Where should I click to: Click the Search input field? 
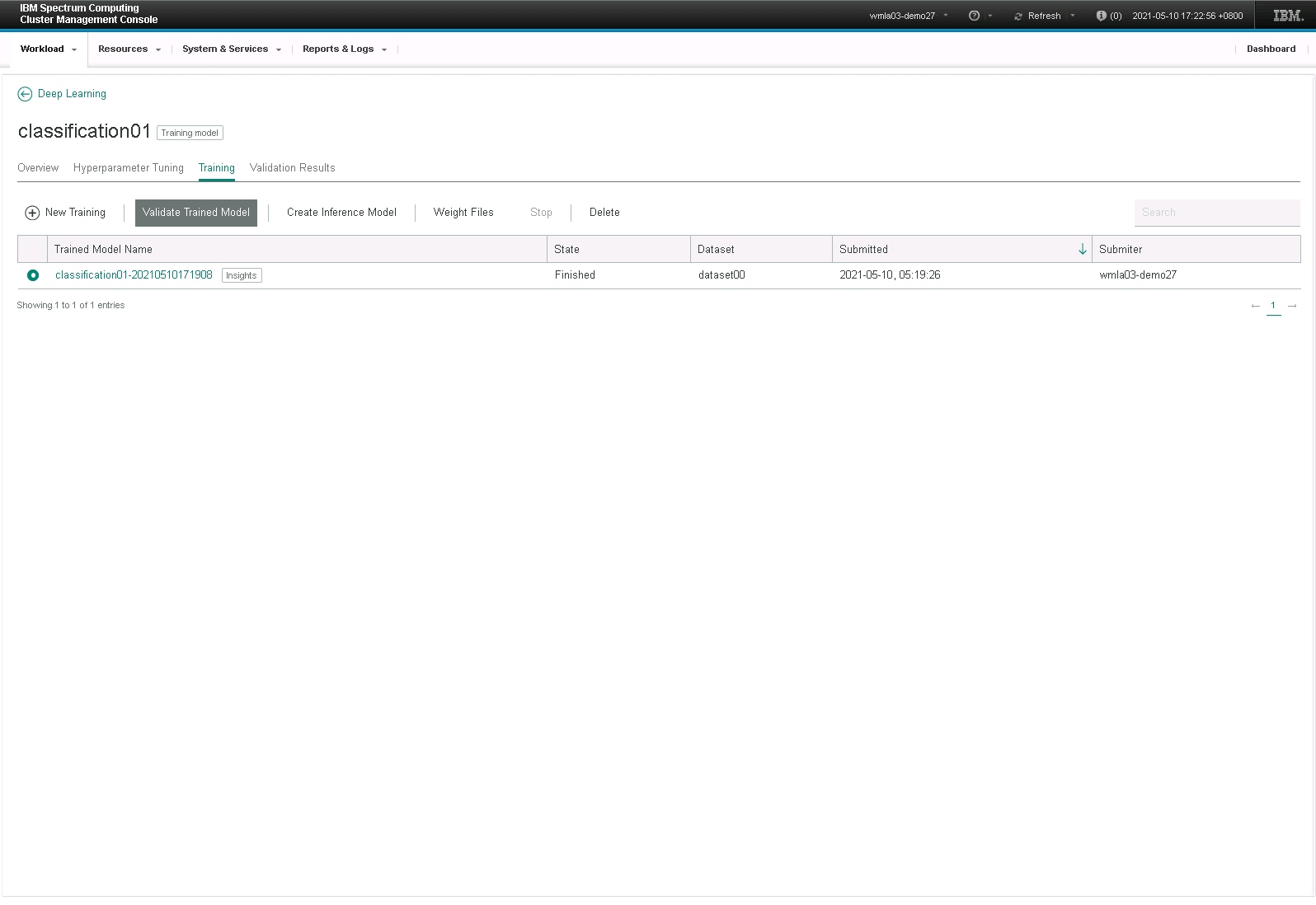[1217, 213]
